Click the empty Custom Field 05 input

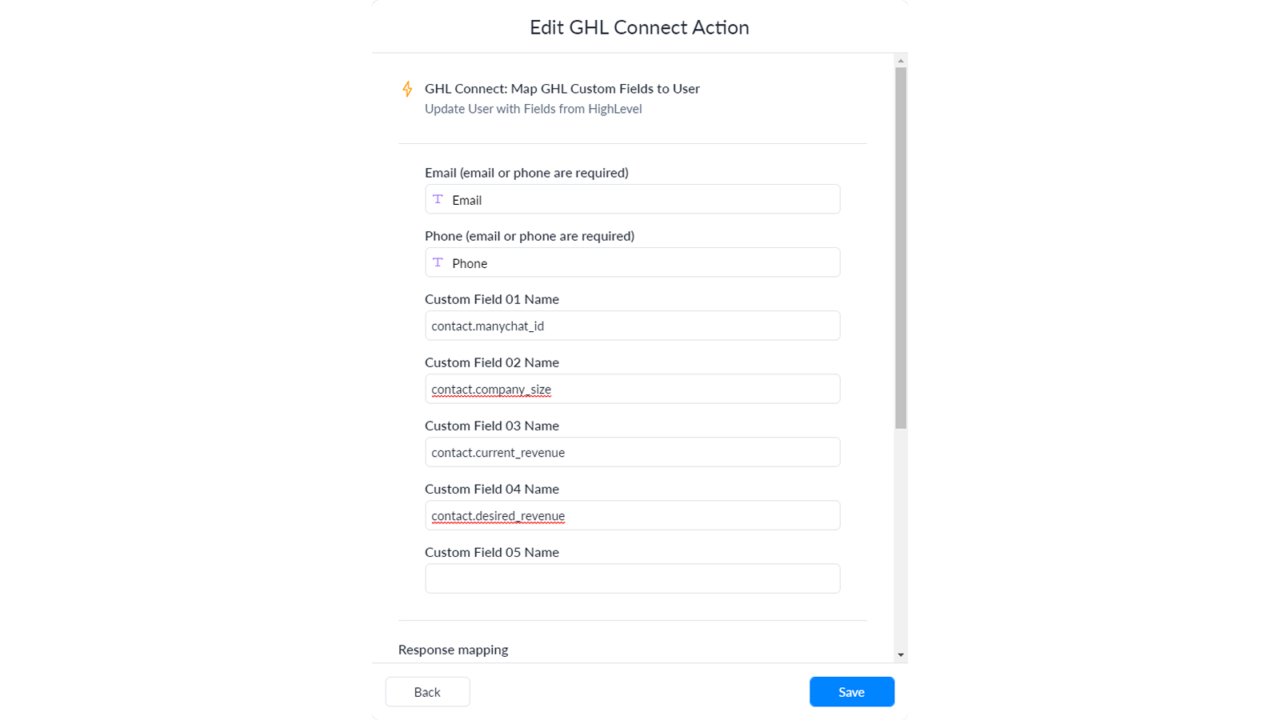[632, 578]
